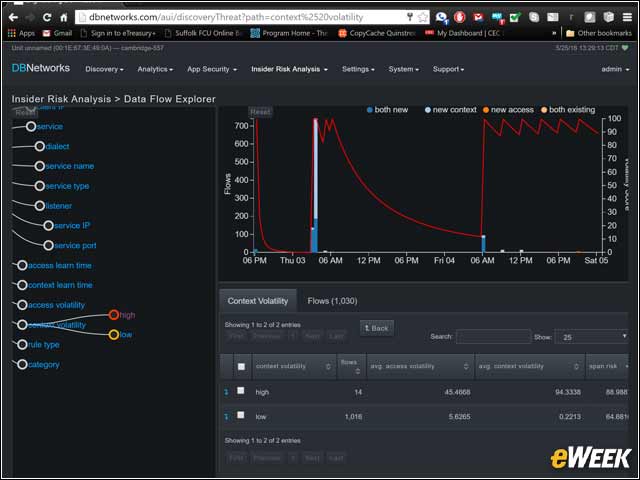Click the Back button
Viewport: 640px width, 480px height.
(x=377, y=328)
